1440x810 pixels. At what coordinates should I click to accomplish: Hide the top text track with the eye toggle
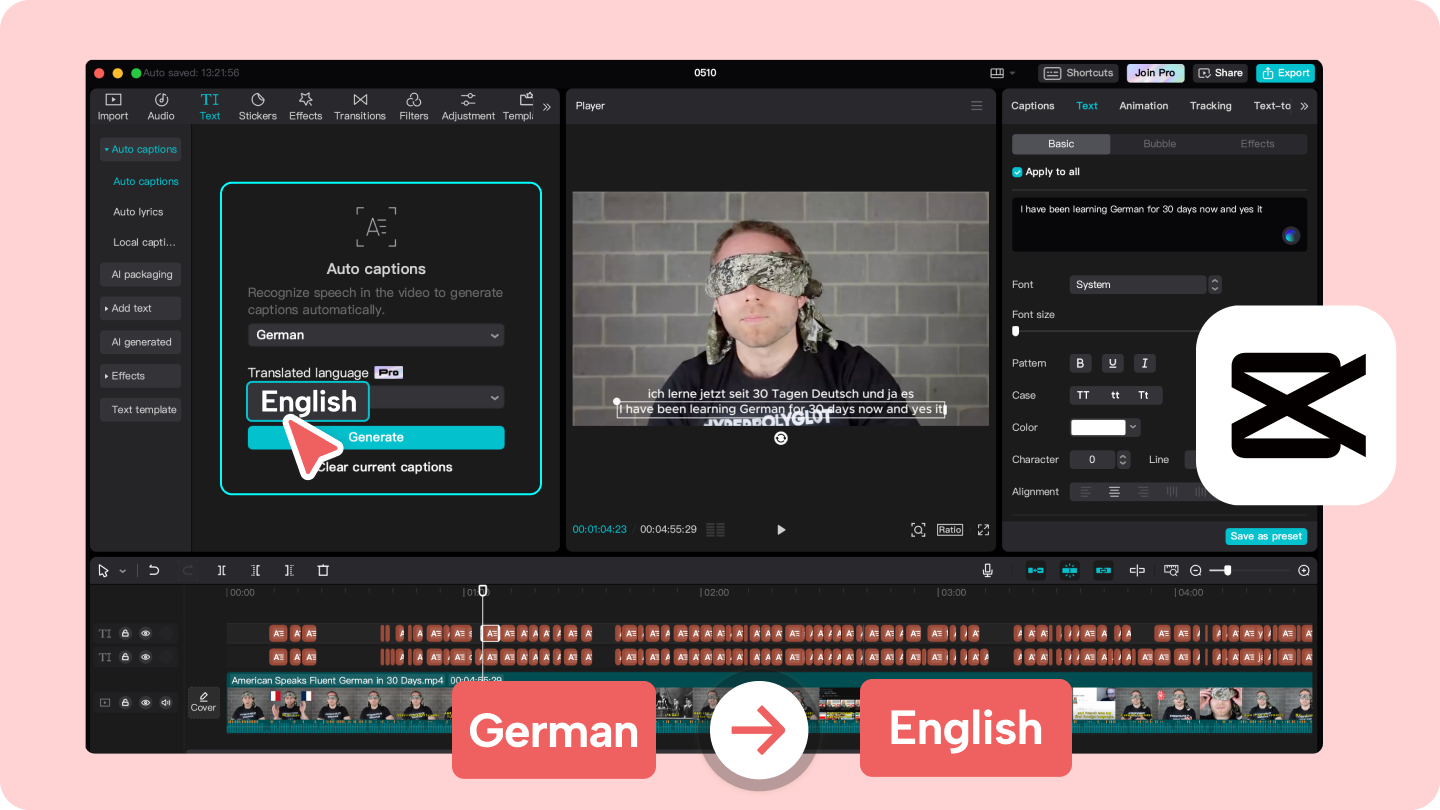click(x=145, y=633)
